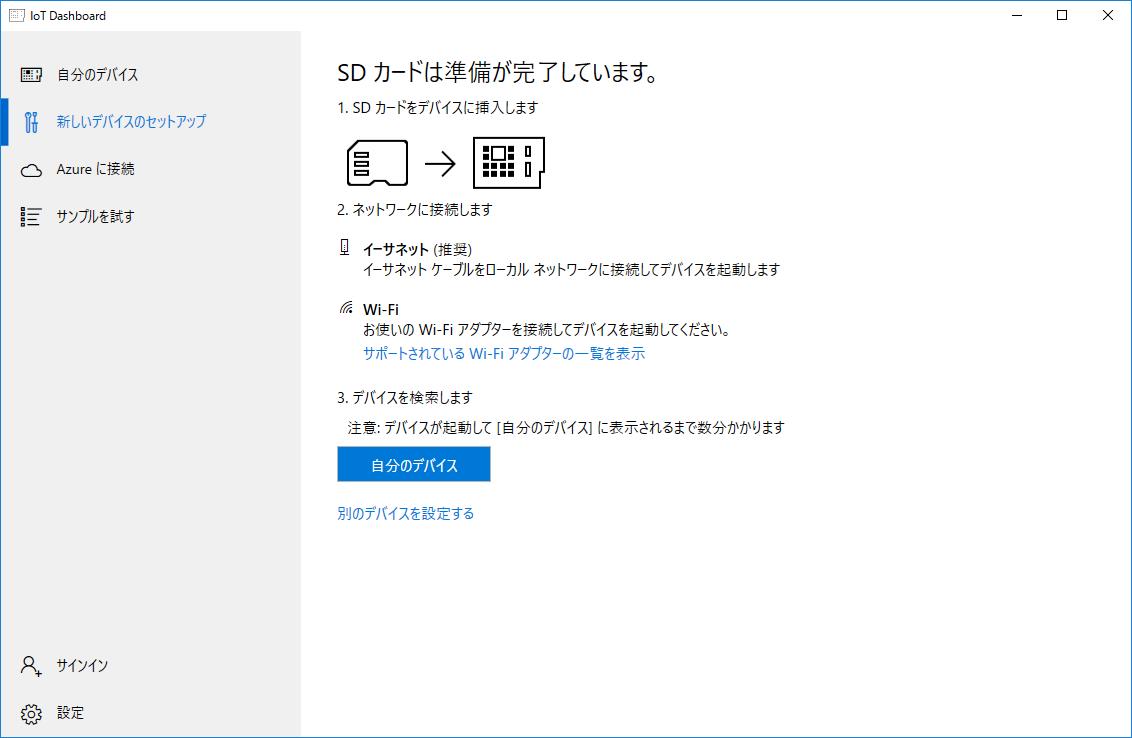Viewport: 1132px width, 738px height.
Task: Click the device board illustration icon
Action: click(x=509, y=163)
